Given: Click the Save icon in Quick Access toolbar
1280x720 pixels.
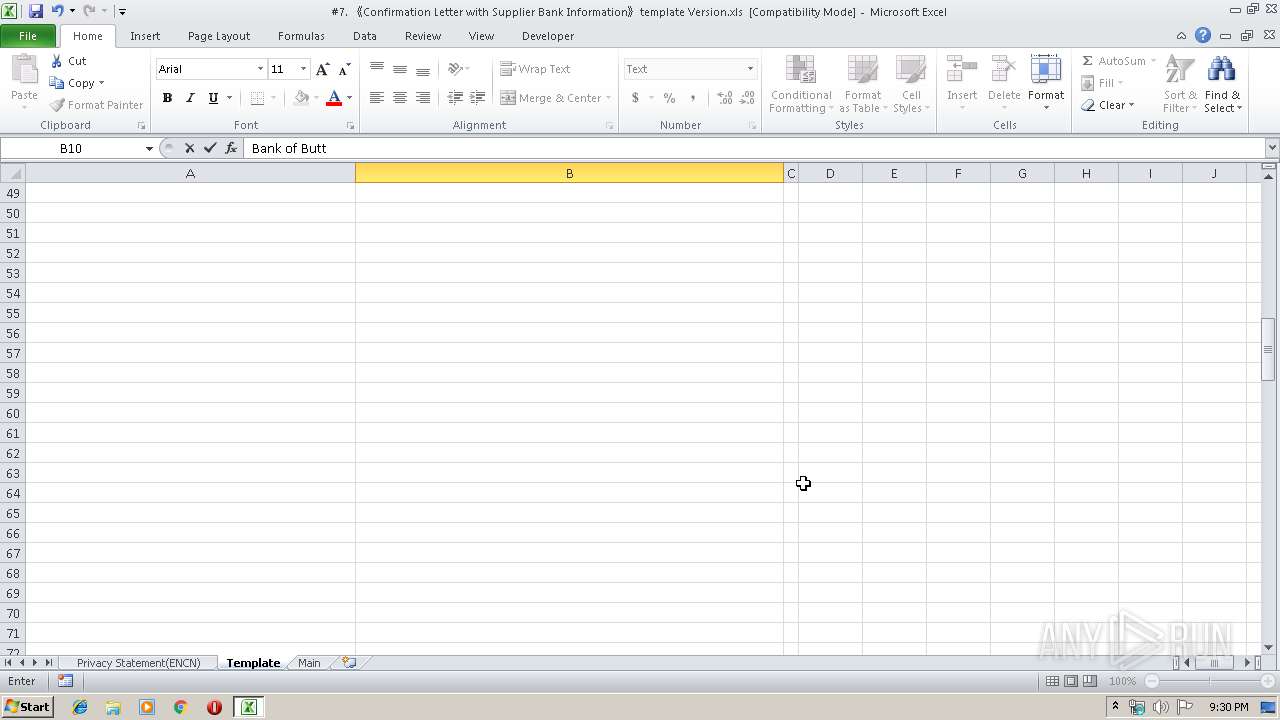Looking at the screenshot, I should pyautogui.click(x=36, y=11).
